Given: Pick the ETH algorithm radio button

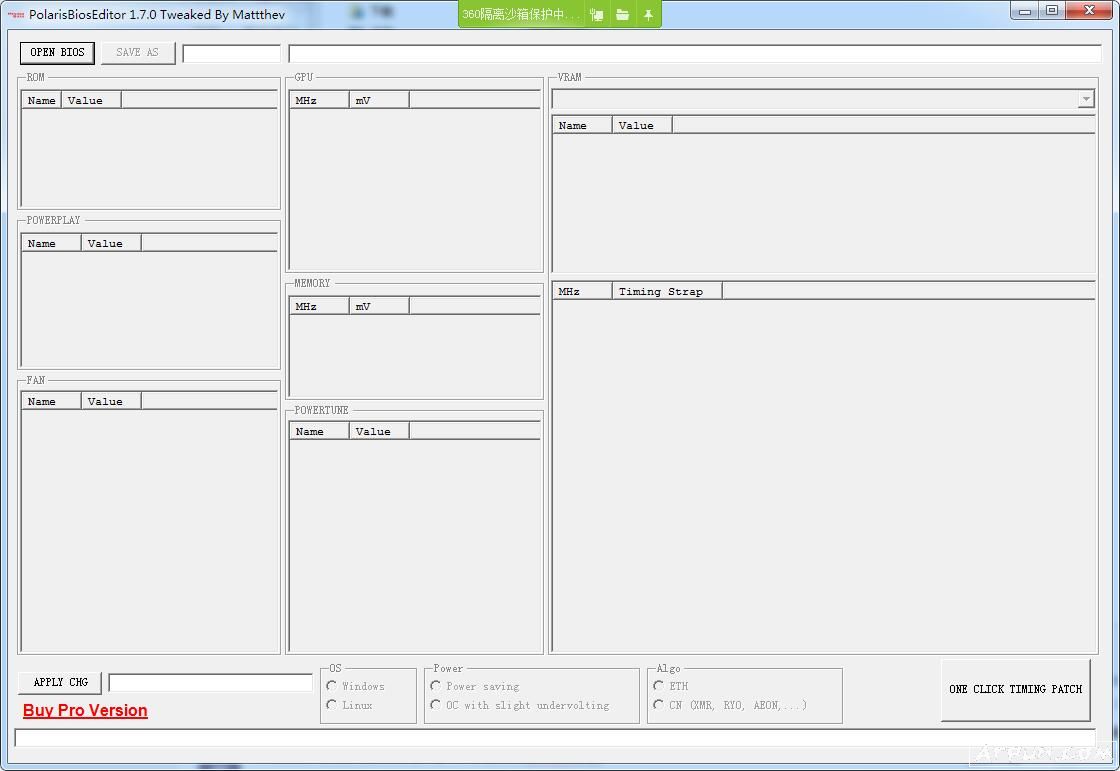Looking at the screenshot, I should tap(659, 686).
